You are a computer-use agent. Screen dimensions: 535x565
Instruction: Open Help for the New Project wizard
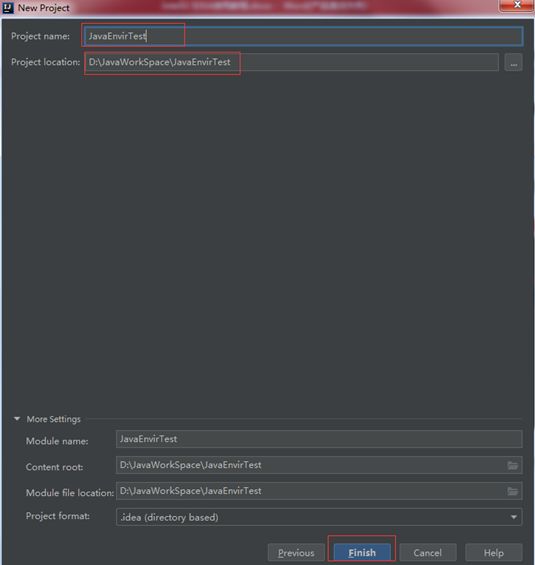[x=494, y=552]
